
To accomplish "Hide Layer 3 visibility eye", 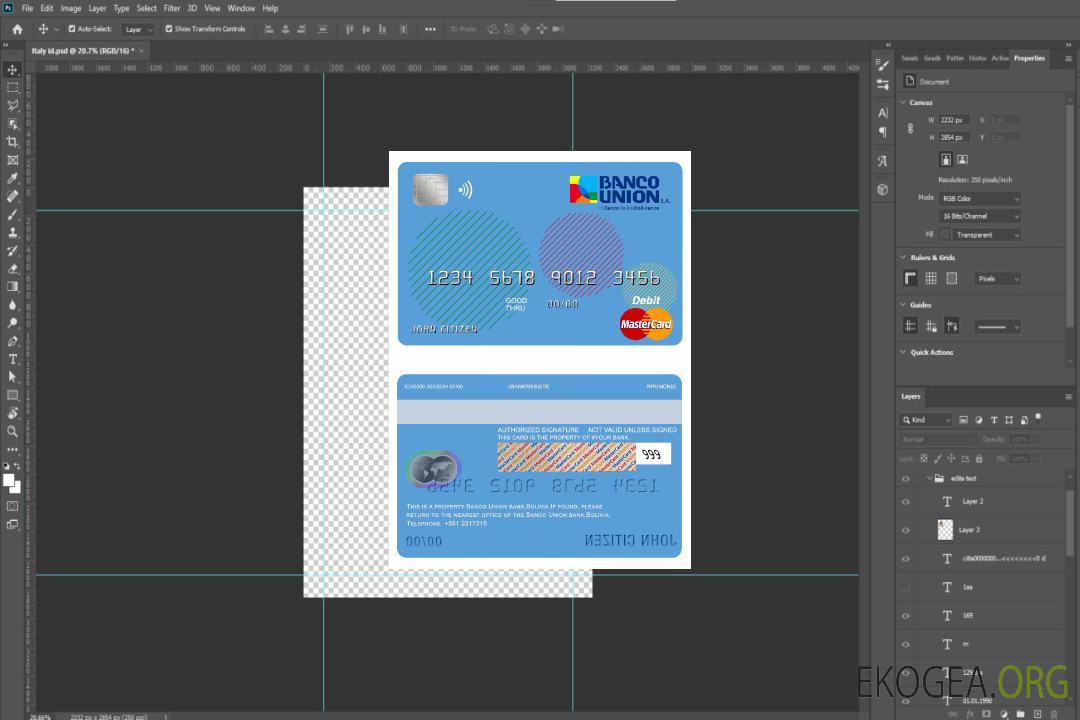I will click(906, 531).
